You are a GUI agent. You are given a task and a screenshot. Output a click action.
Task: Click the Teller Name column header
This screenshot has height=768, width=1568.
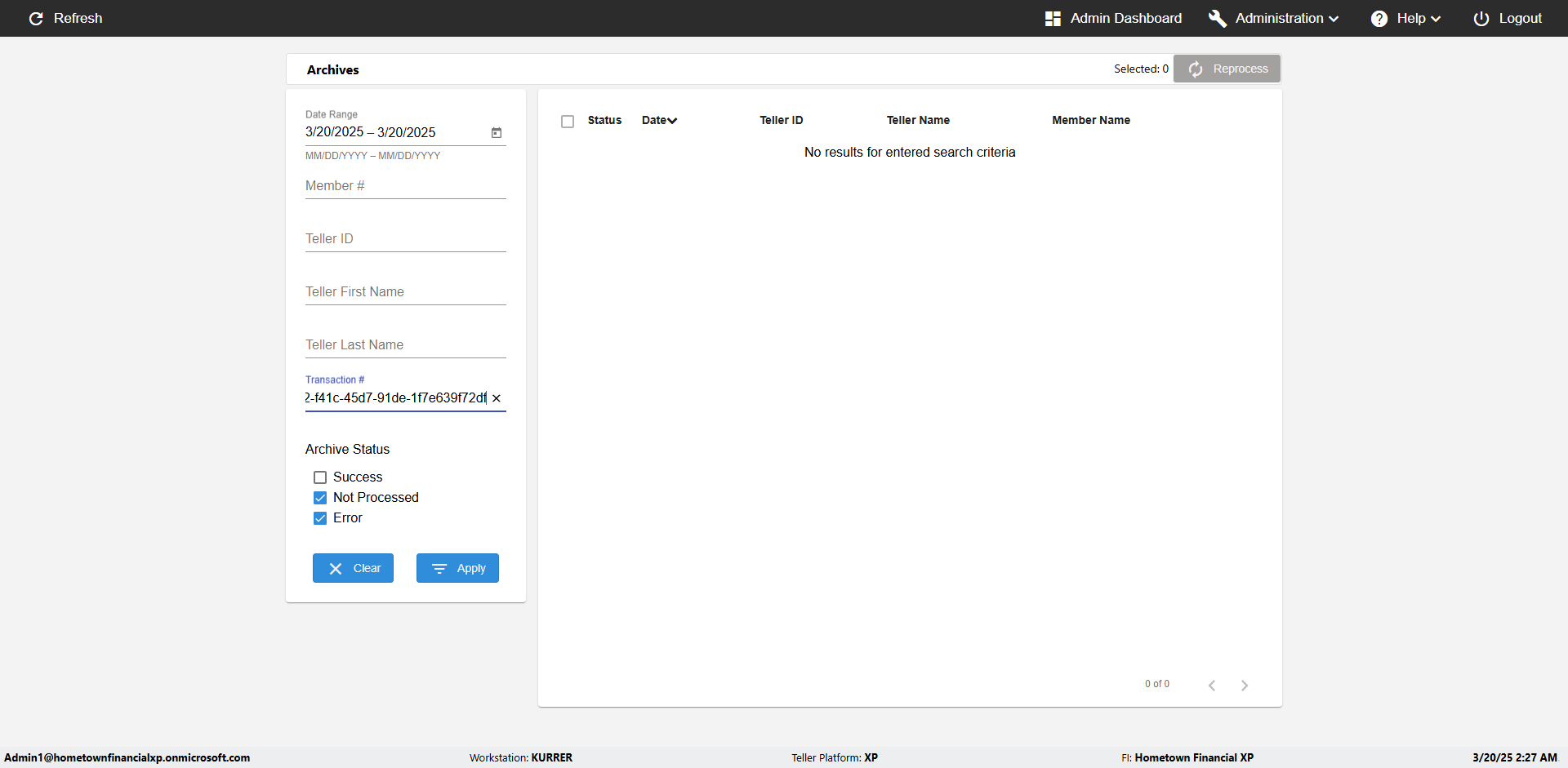pos(918,120)
